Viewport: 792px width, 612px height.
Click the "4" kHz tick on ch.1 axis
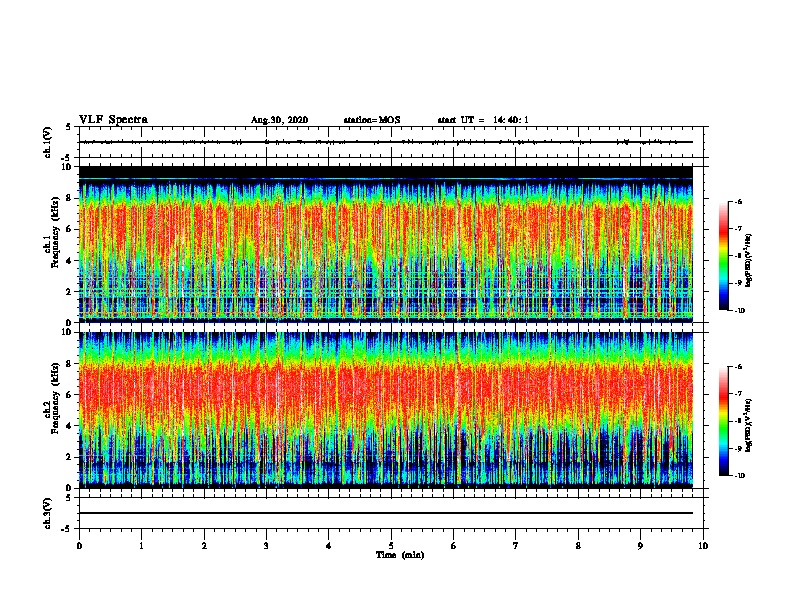[69, 261]
